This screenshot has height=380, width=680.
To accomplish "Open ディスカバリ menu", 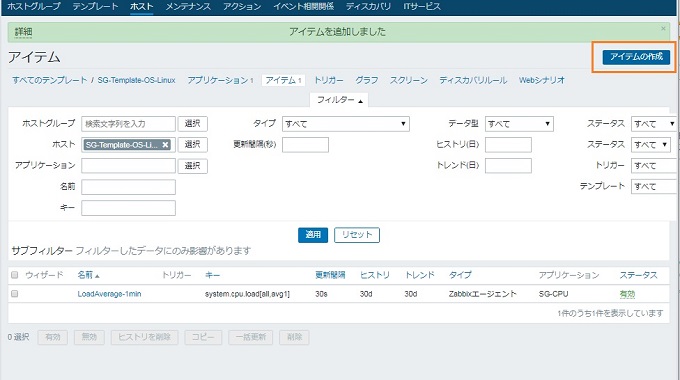I will click(x=368, y=7).
